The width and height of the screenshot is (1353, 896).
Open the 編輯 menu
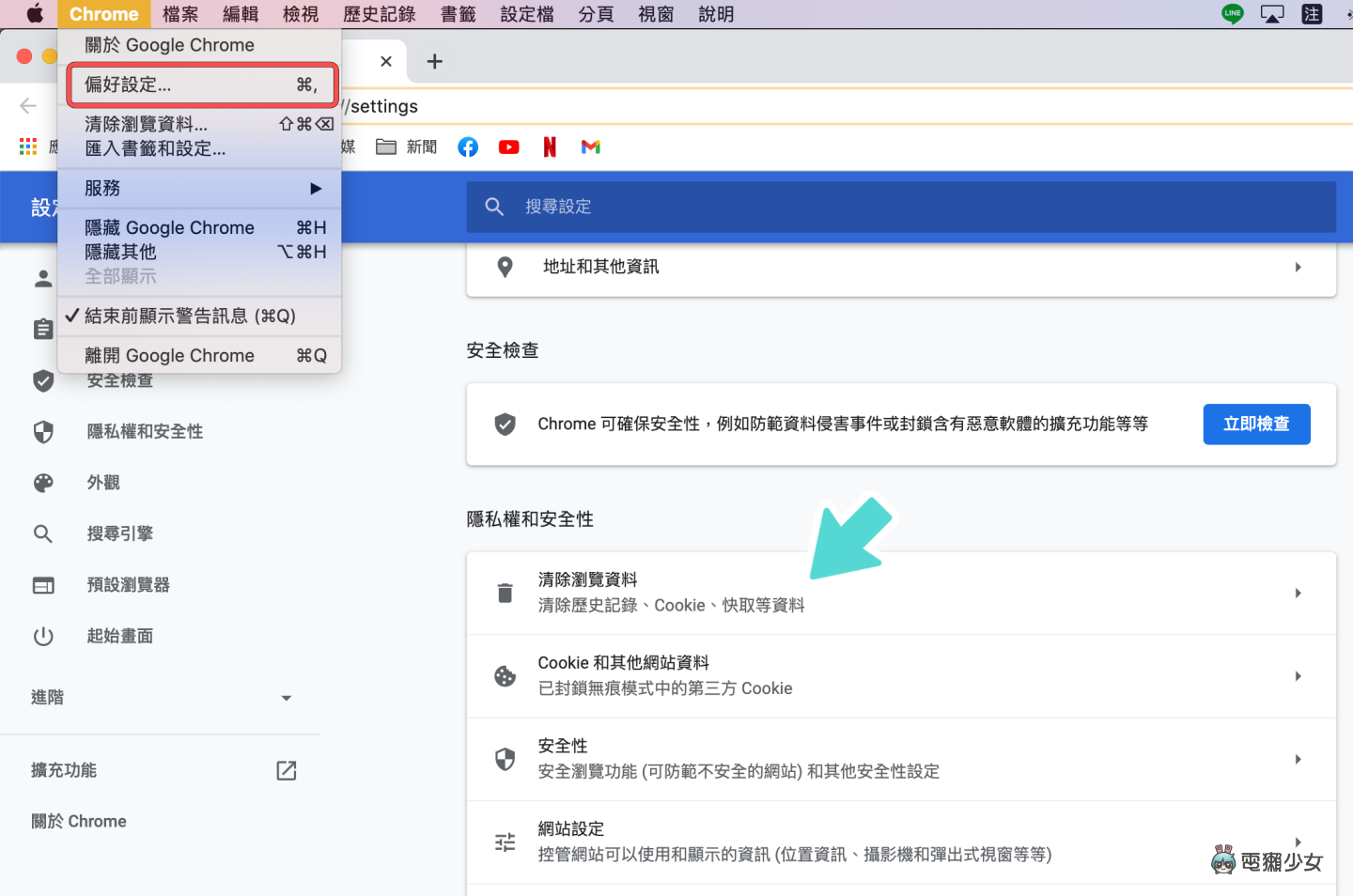(241, 14)
